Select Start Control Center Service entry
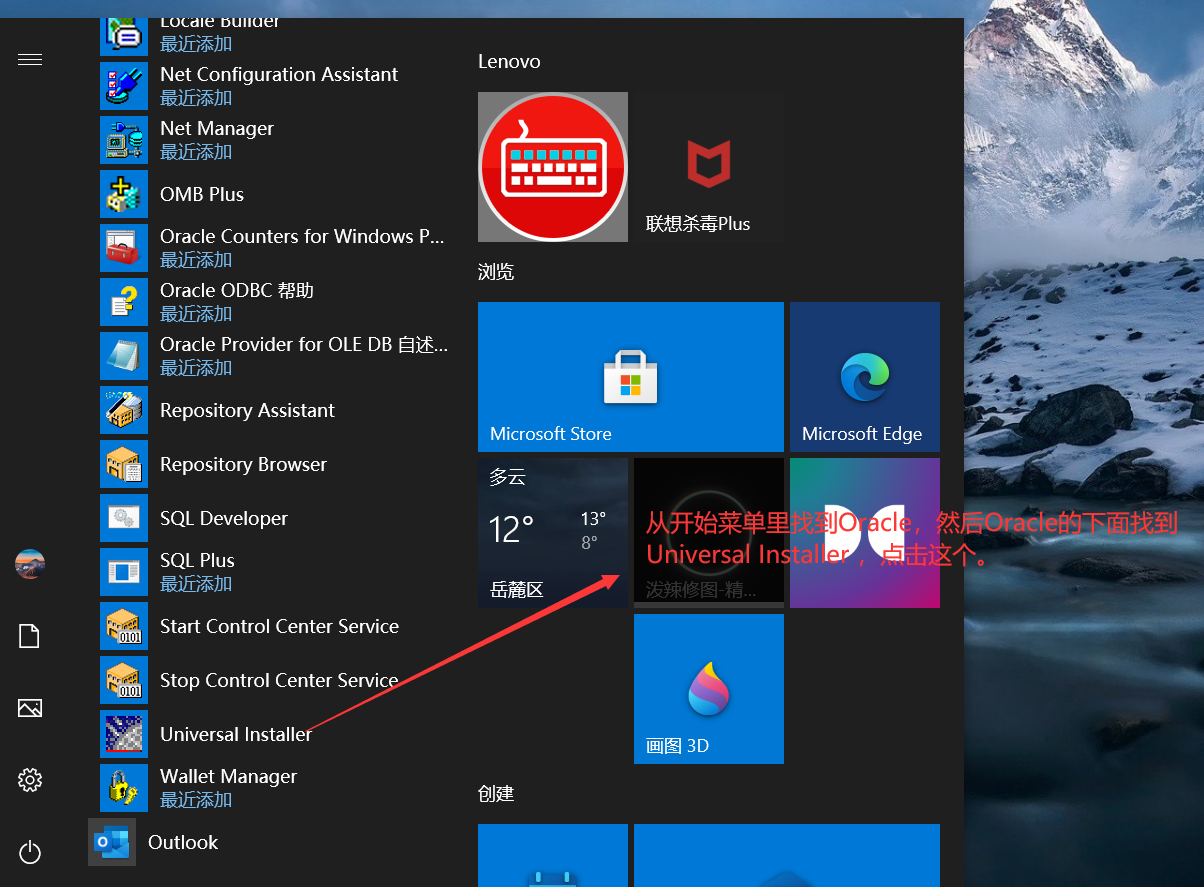This screenshot has height=887, width=1204. coord(276,626)
